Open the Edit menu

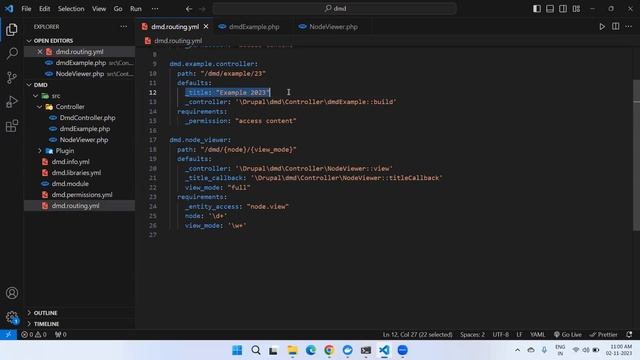(x=44, y=9)
